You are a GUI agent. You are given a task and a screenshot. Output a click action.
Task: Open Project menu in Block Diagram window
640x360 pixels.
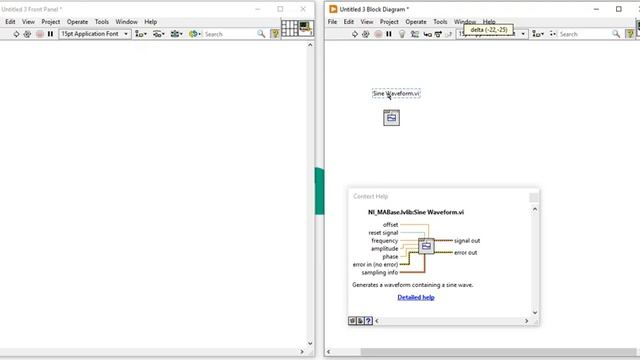[x=389, y=22]
